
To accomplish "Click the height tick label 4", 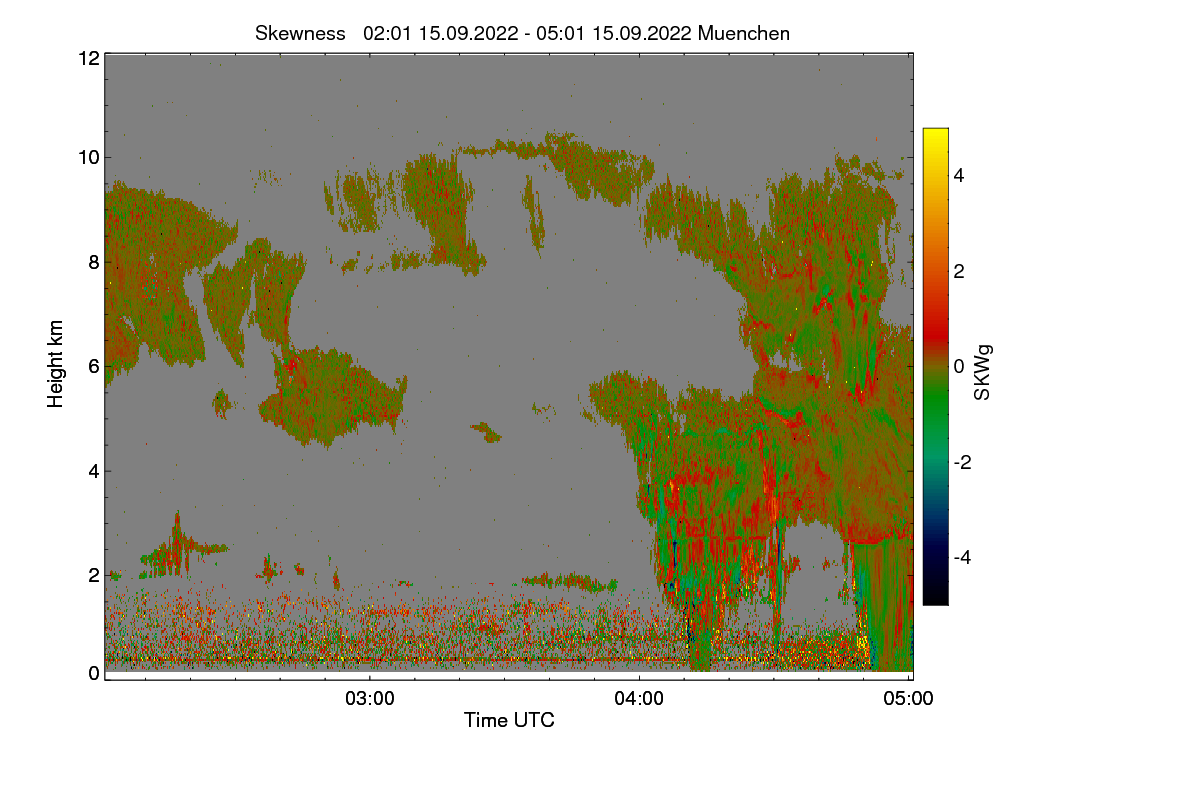I will point(93,471).
